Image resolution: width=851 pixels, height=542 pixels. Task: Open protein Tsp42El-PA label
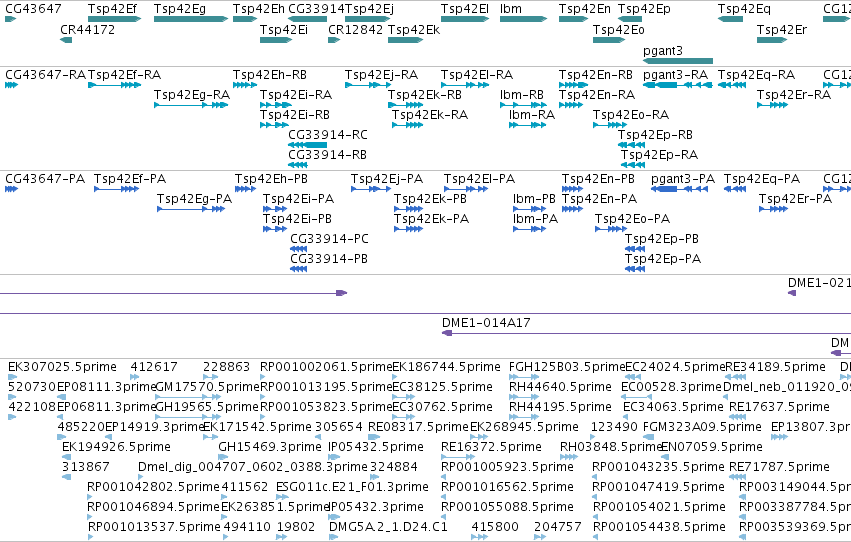479,178
